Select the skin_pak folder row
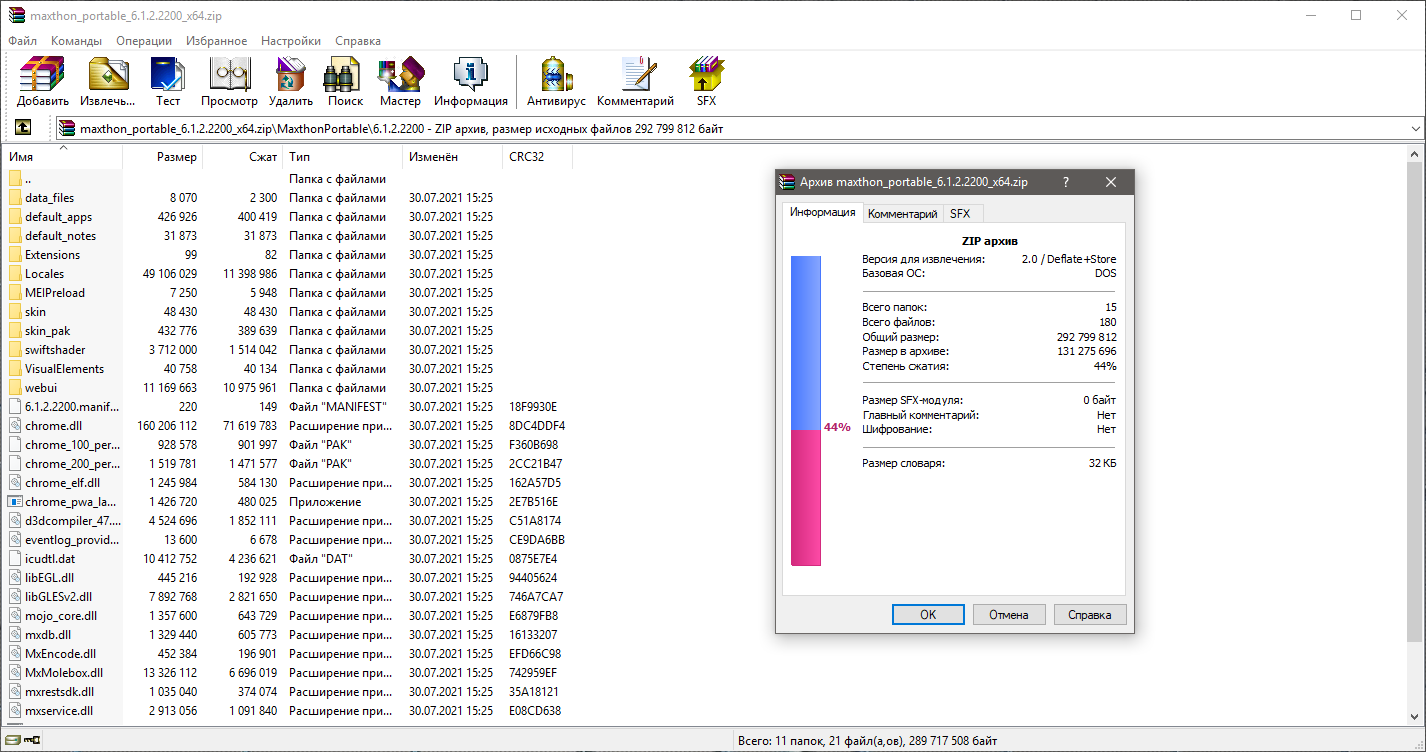The image size is (1426, 752). [288, 331]
